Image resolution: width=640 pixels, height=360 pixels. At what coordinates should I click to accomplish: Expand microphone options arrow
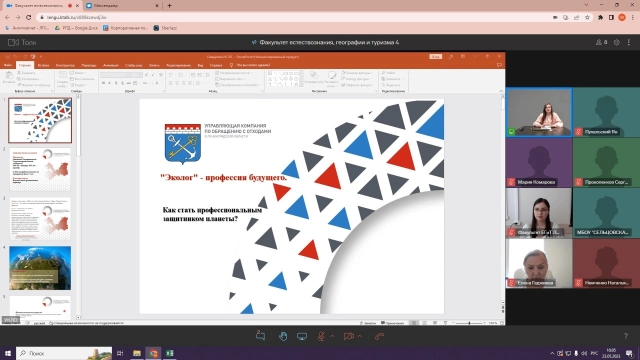point(332,336)
